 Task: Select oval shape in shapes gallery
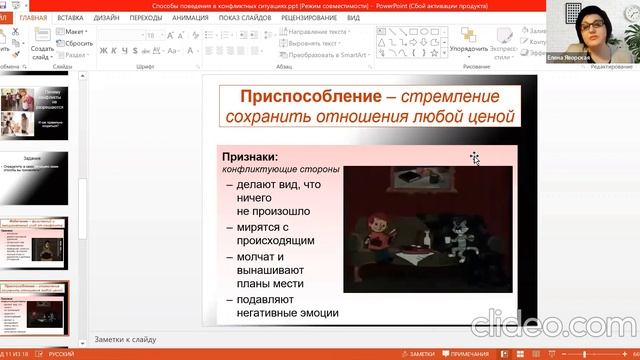424,32
